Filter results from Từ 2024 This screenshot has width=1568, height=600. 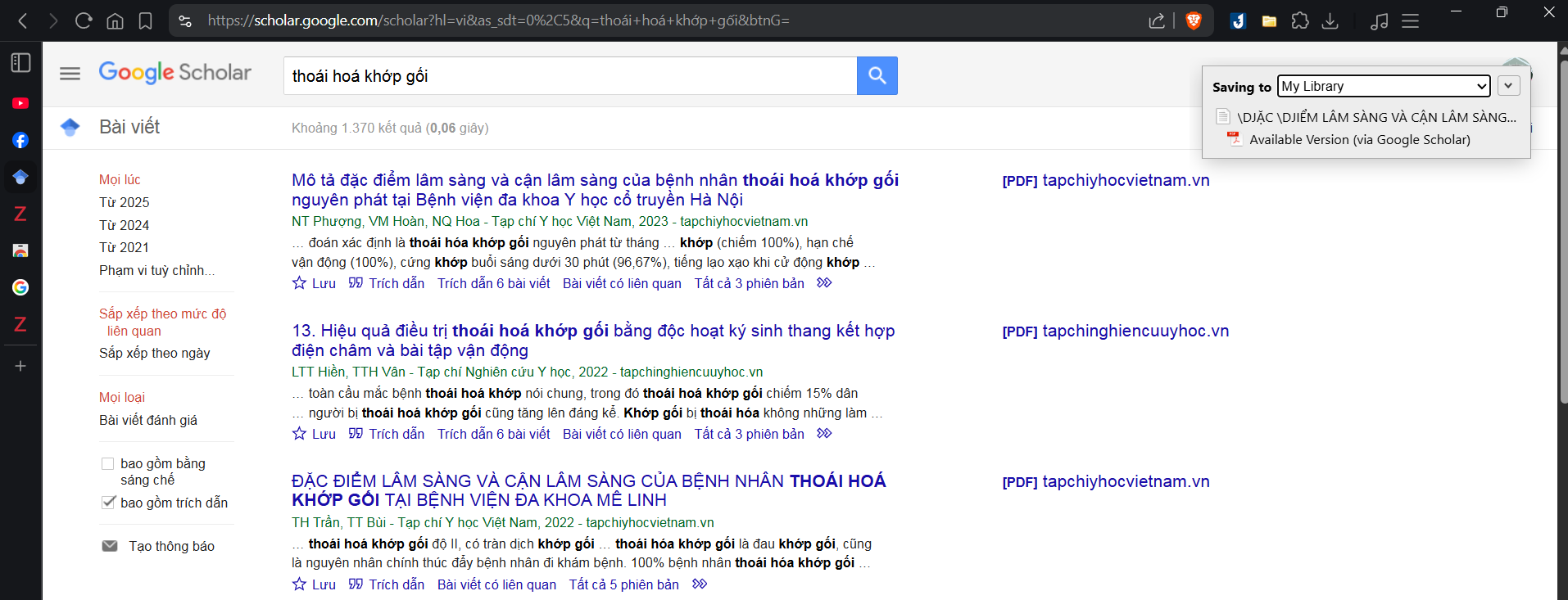[x=125, y=225]
